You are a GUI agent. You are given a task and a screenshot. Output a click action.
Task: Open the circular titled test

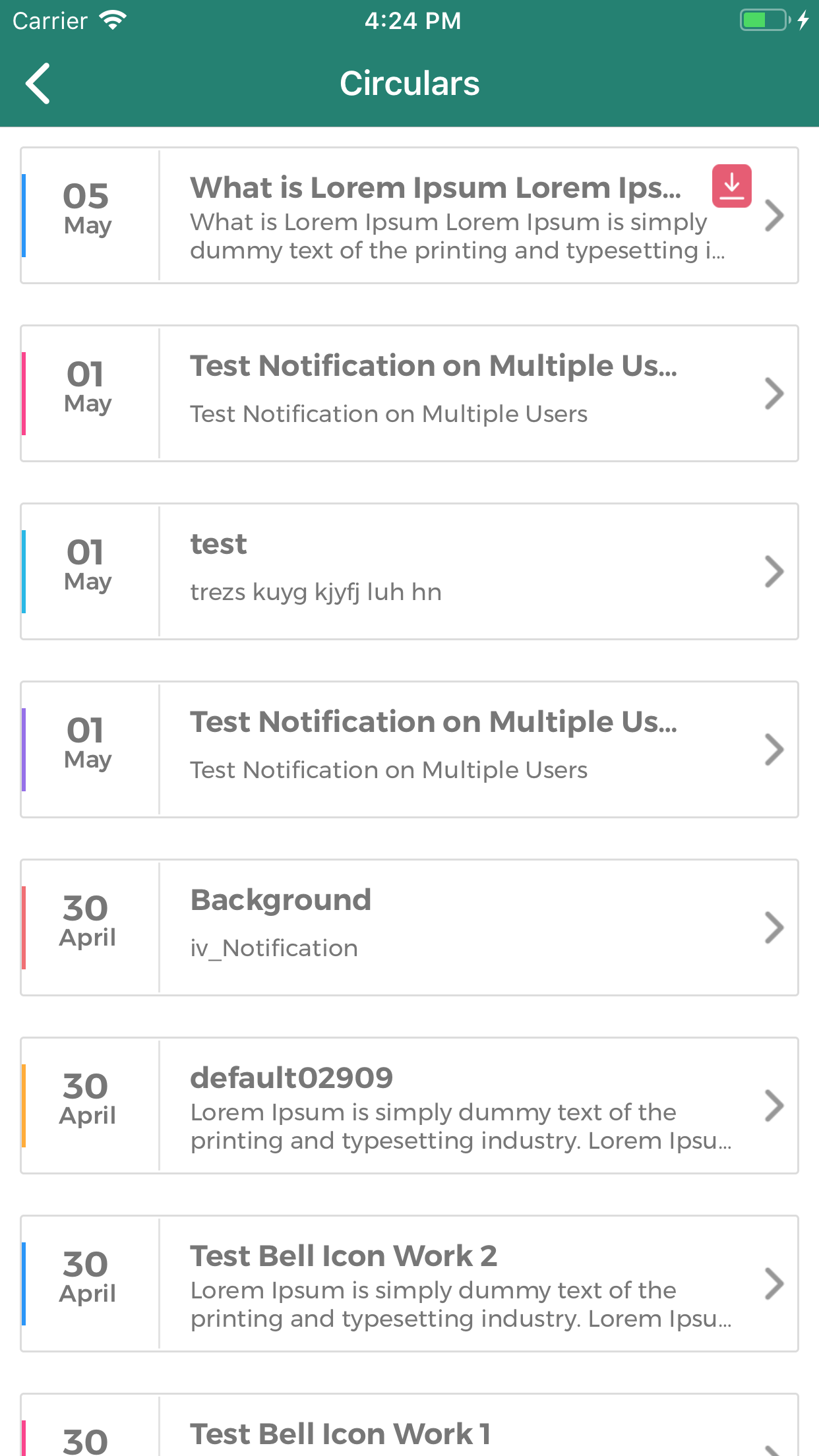pos(775,571)
